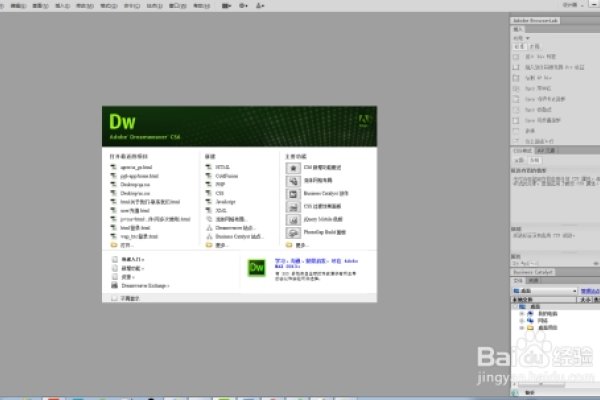Open the Format menu

[109, 6]
